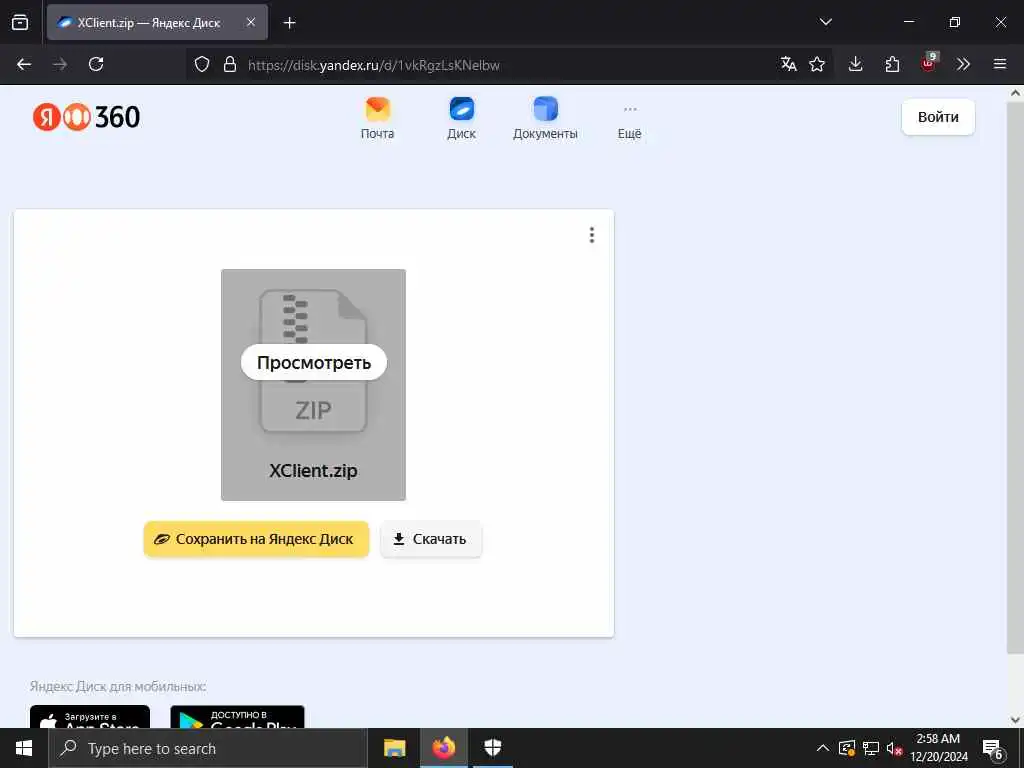Click the network tray icon
This screenshot has height=768, width=1024.
[x=871, y=748]
